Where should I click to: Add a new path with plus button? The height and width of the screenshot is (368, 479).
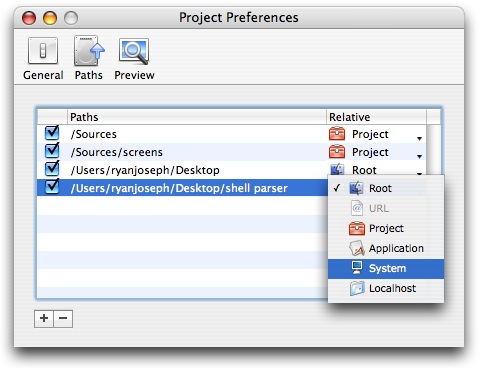44,318
